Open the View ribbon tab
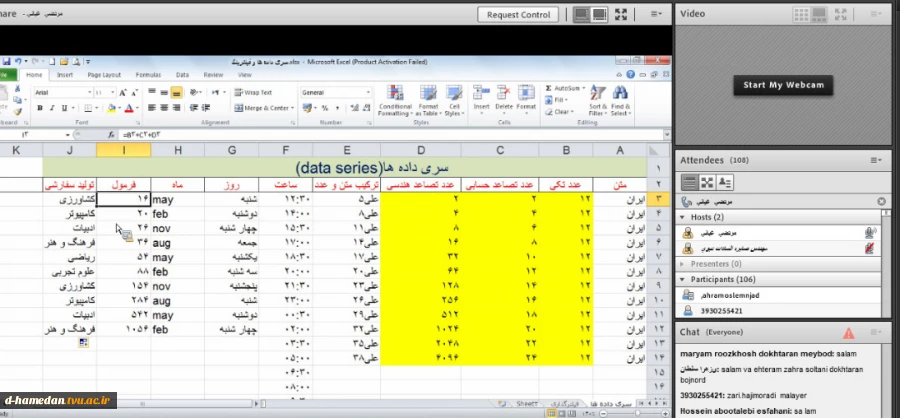Screen dimensions: 900x418 pos(245,75)
